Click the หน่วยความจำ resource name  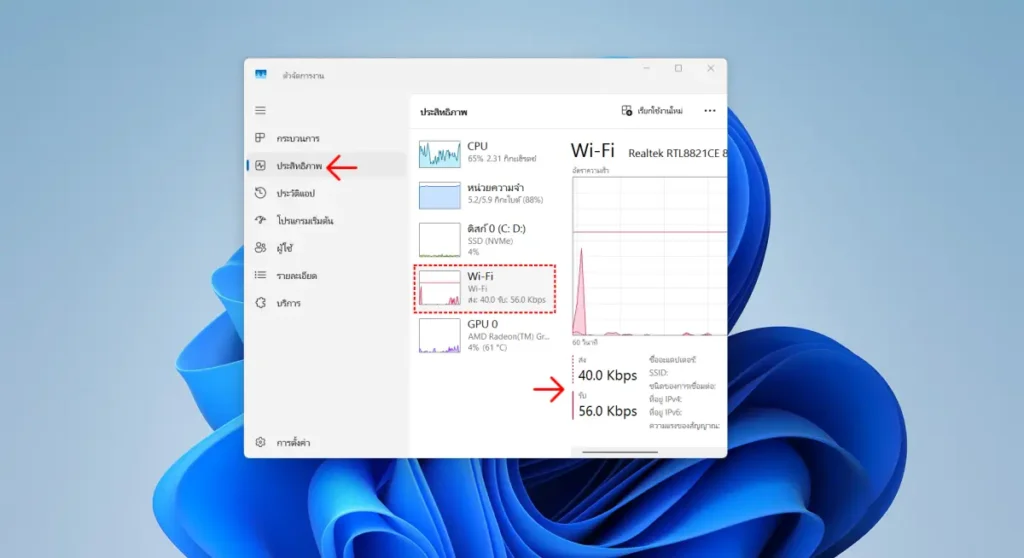[x=496, y=188]
